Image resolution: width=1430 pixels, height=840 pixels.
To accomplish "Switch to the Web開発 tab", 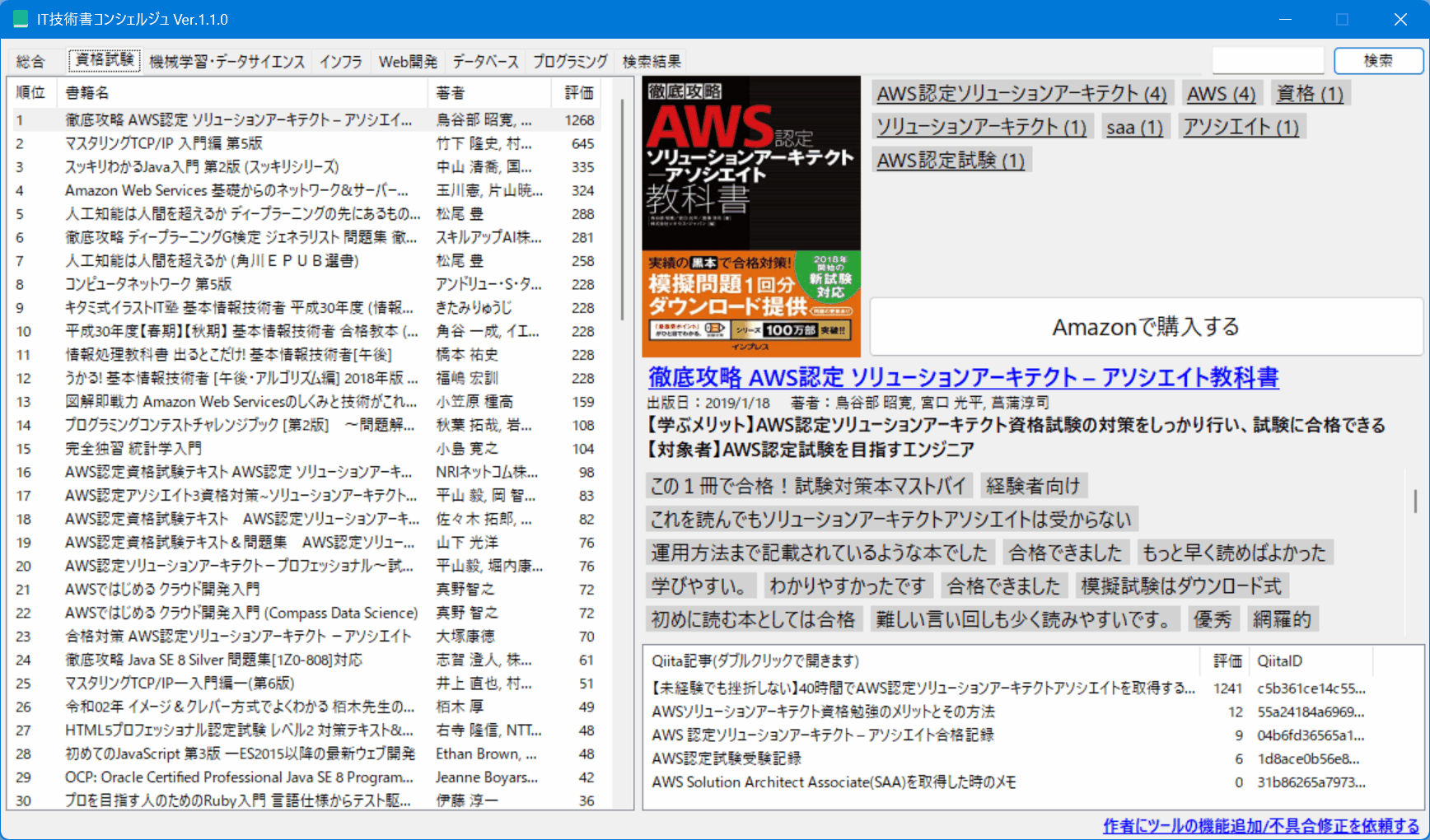I will (x=408, y=62).
